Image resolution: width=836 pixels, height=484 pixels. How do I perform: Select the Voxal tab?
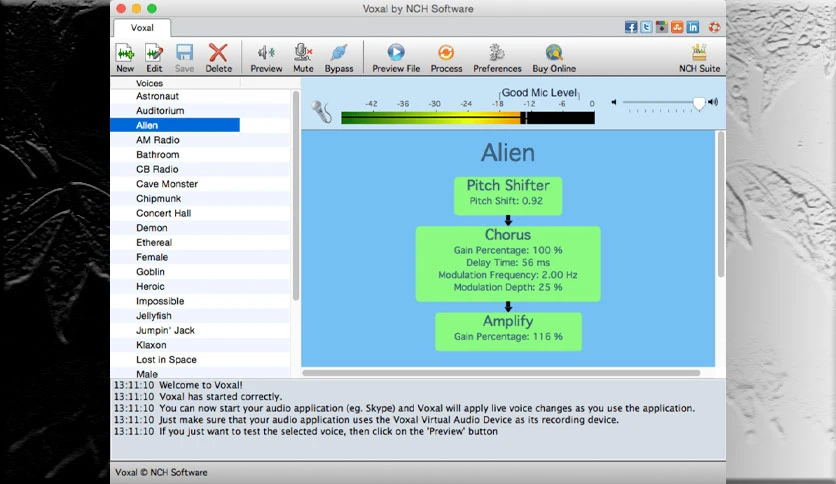(142, 28)
